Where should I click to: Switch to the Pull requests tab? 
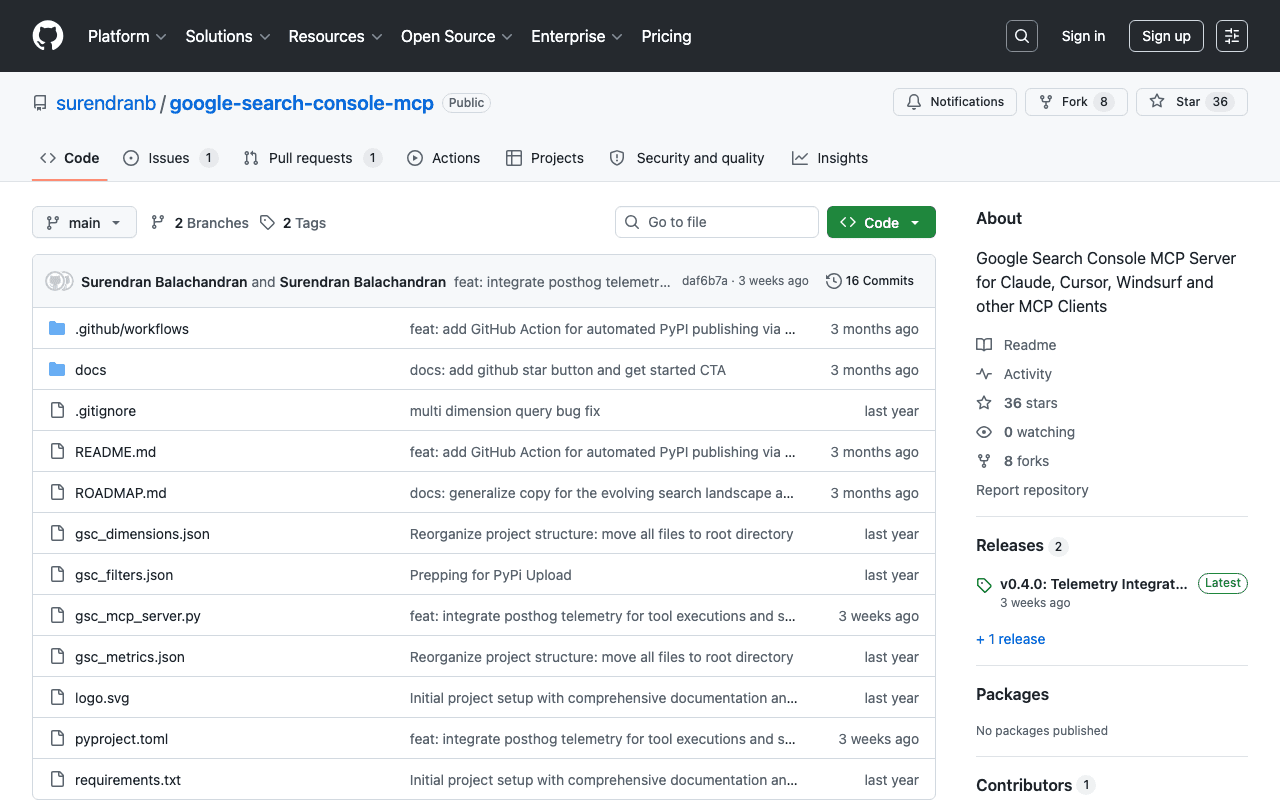pyautogui.click(x=312, y=158)
